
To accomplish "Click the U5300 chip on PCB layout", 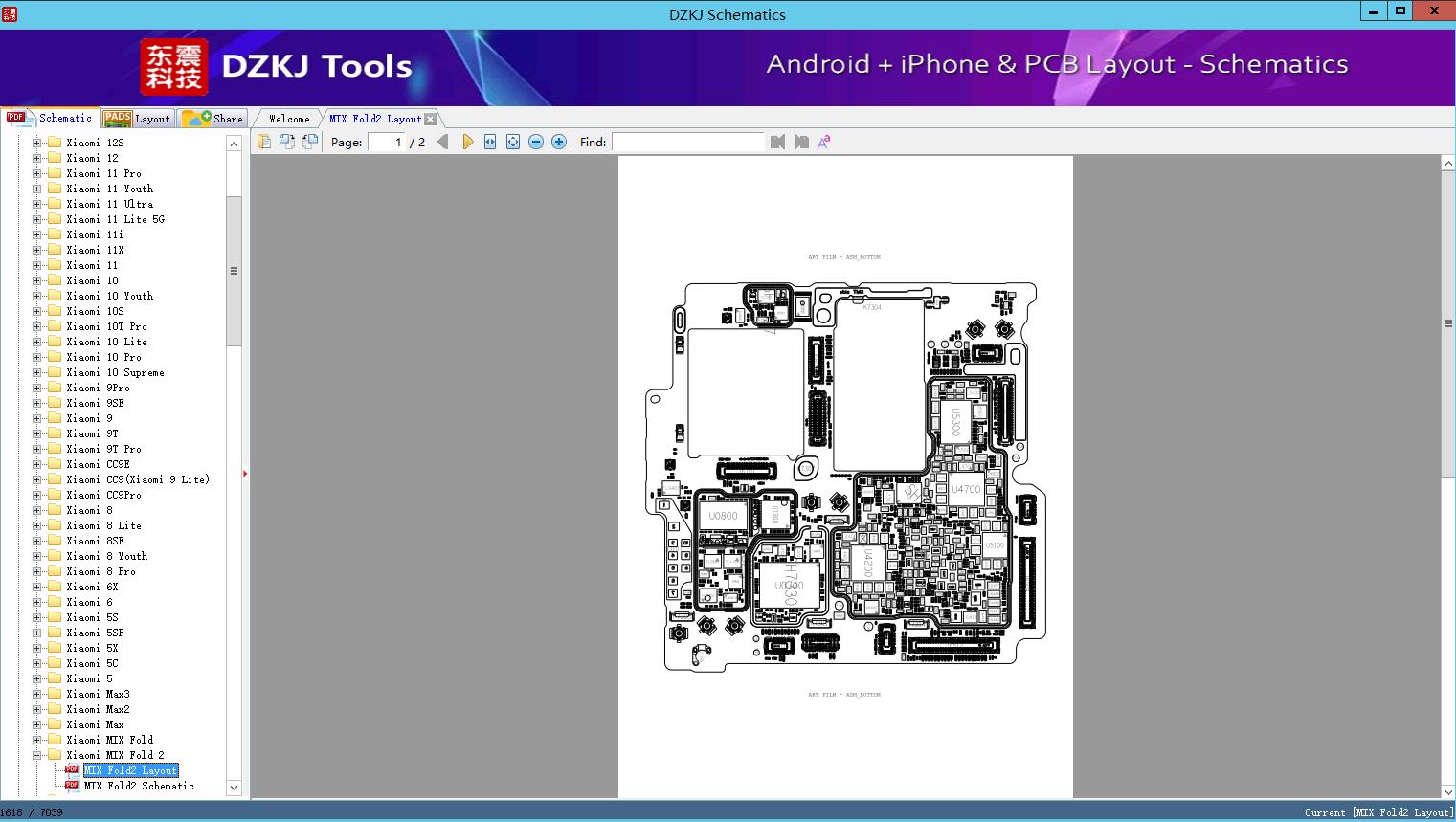I will [x=954, y=422].
